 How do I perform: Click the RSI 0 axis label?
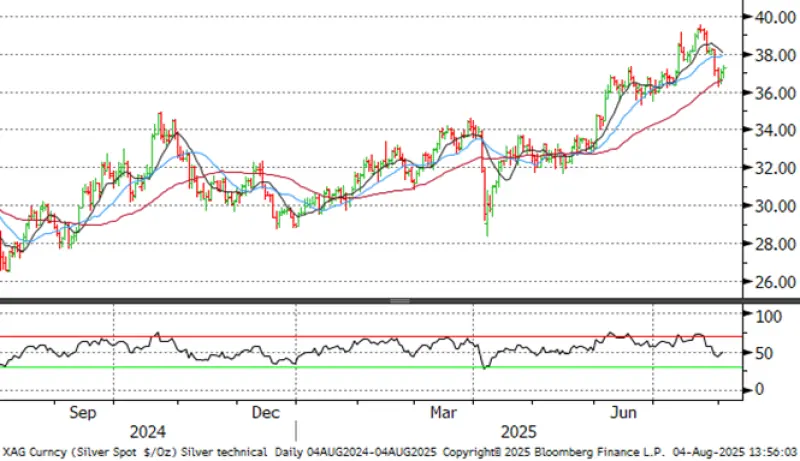[x=759, y=390]
